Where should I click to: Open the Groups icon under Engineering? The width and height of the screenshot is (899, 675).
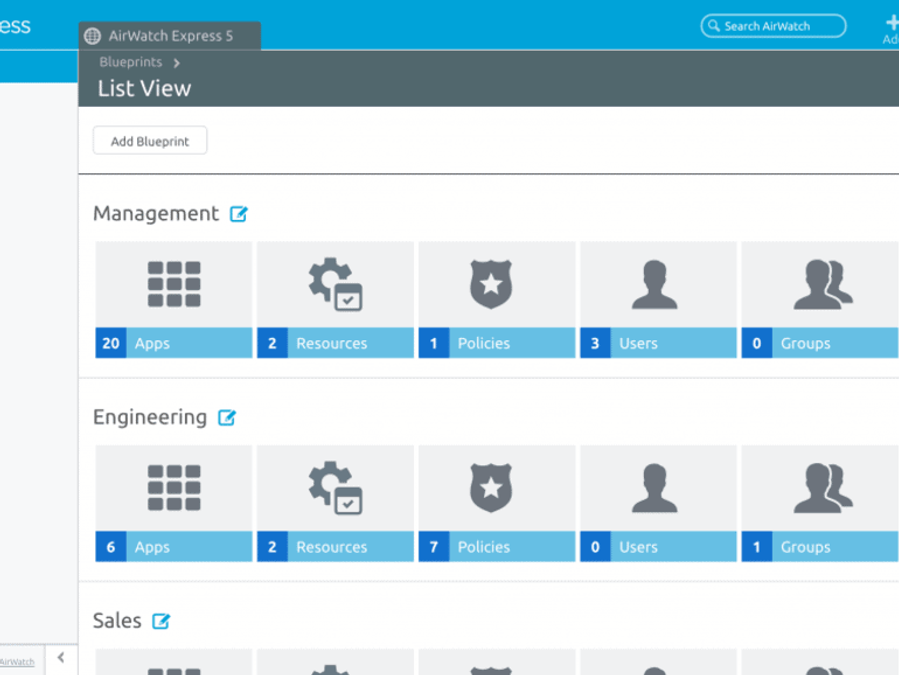pyautogui.click(x=820, y=488)
